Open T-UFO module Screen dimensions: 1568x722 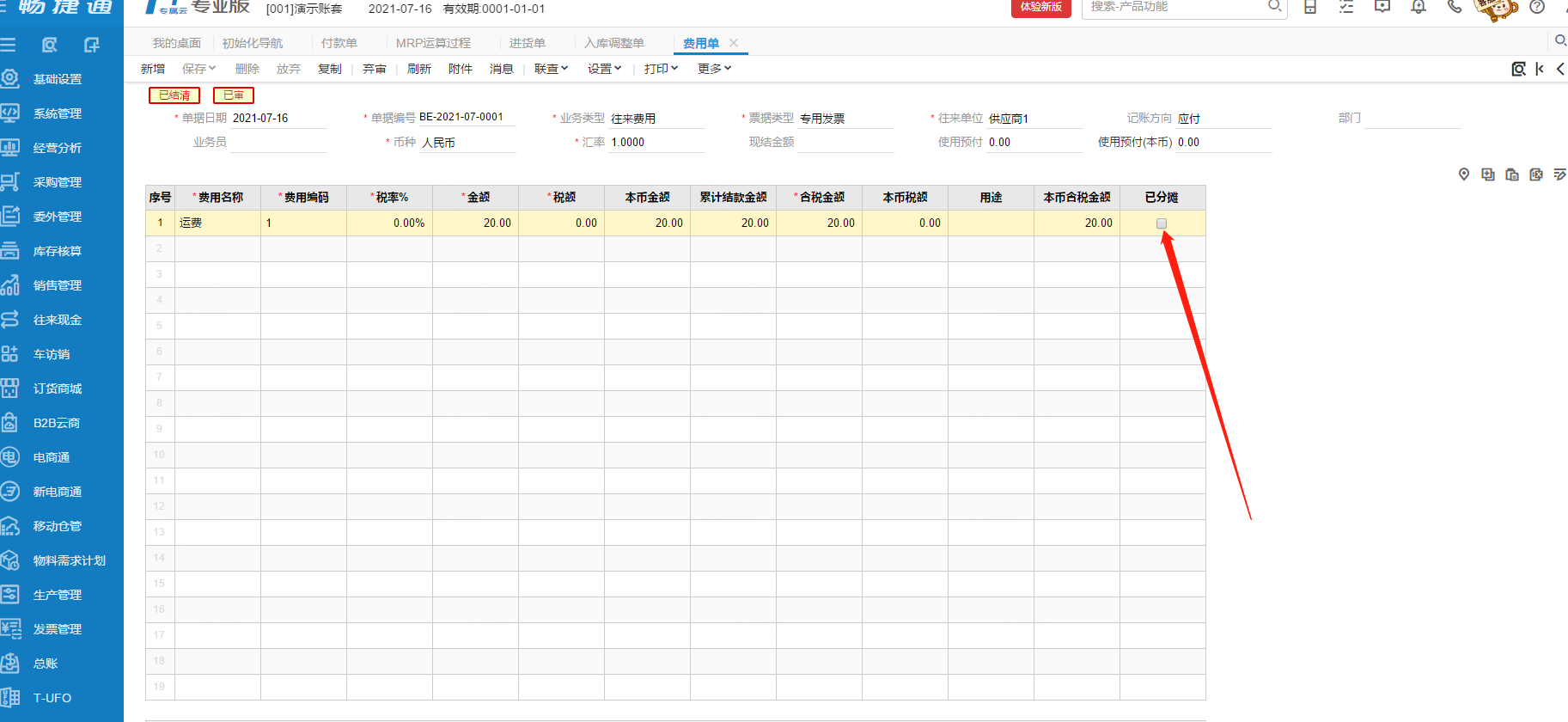[52, 698]
